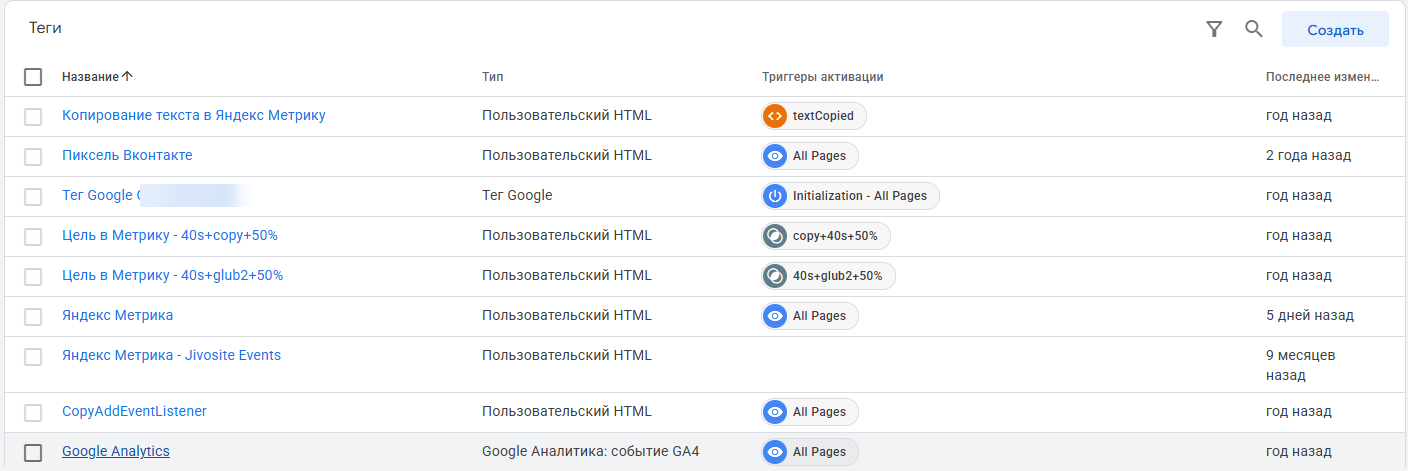Open tag Копирование текста в Яндекс Метрику
Image resolution: width=1408 pixels, height=471 pixels.
194,115
